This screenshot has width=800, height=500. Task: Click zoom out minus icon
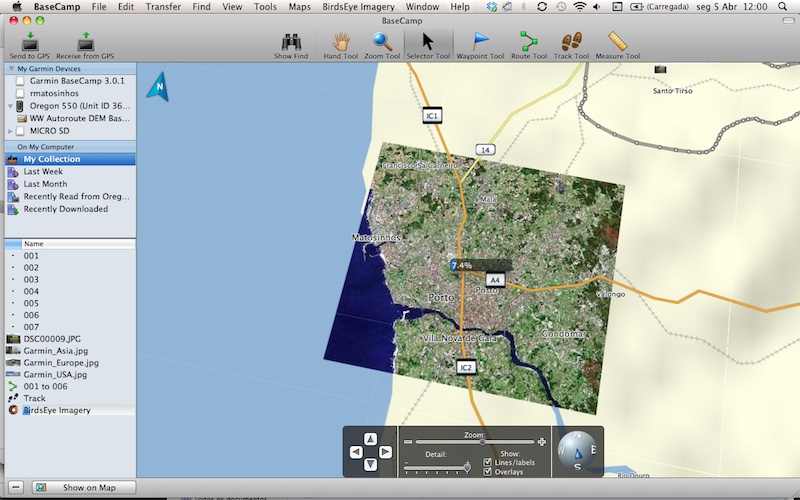click(x=408, y=442)
